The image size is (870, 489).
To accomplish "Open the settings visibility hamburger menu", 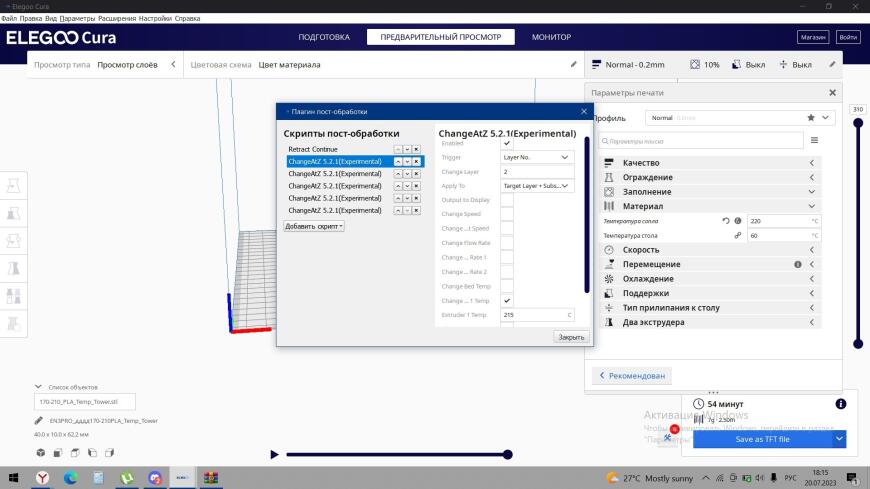I will click(815, 140).
